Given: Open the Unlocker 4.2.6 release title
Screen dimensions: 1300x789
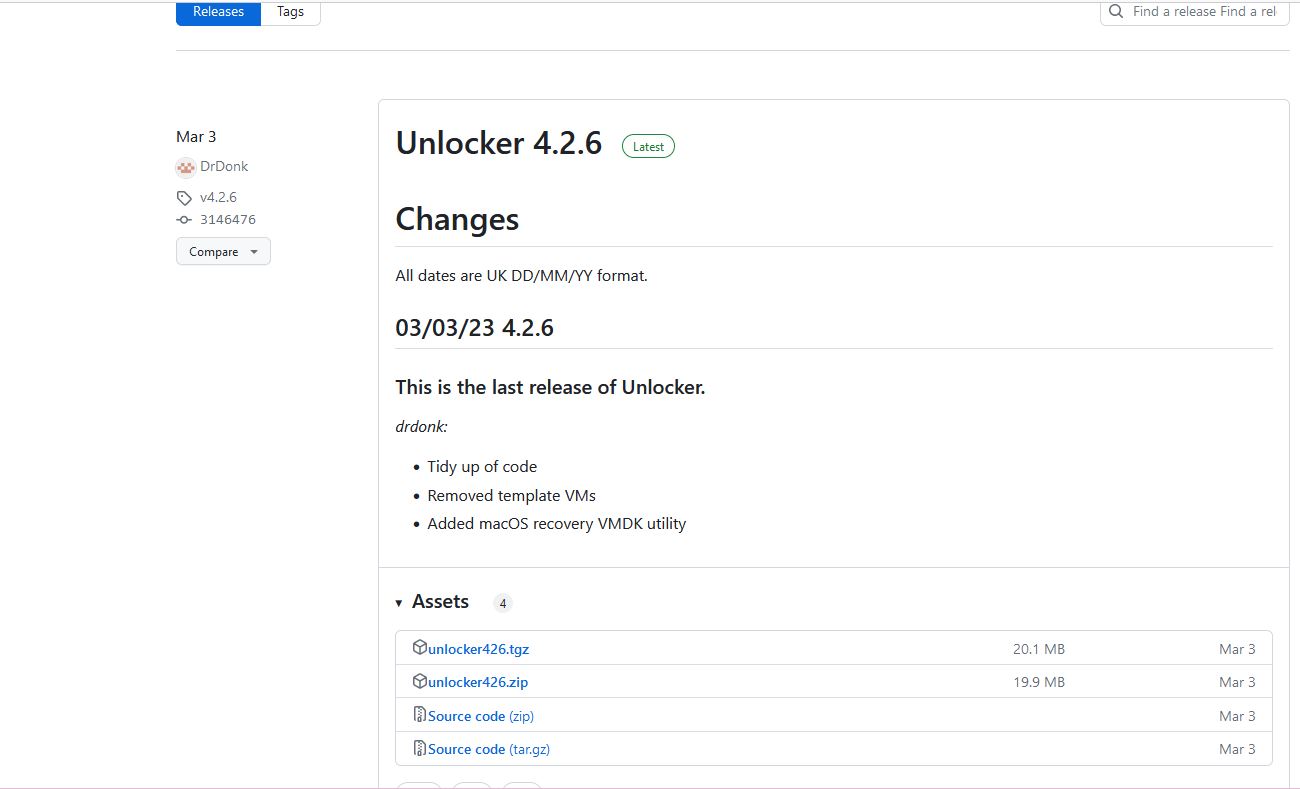Looking at the screenshot, I should 499,144.
